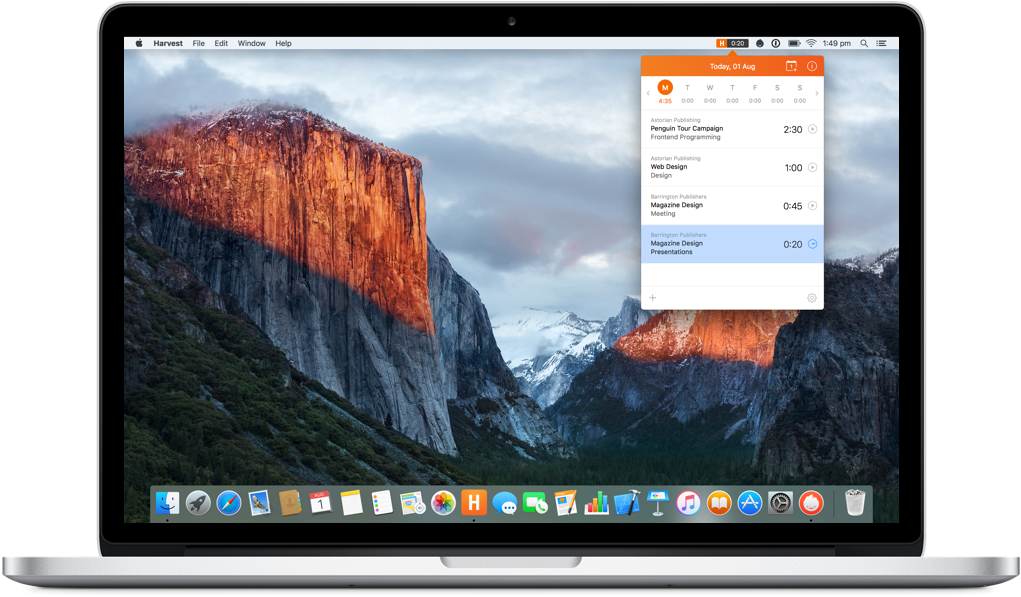Viewport: 1021px width, 597px height.
Task: Open Spotlight search in the menu bar
Action: [x=865, y=44]
